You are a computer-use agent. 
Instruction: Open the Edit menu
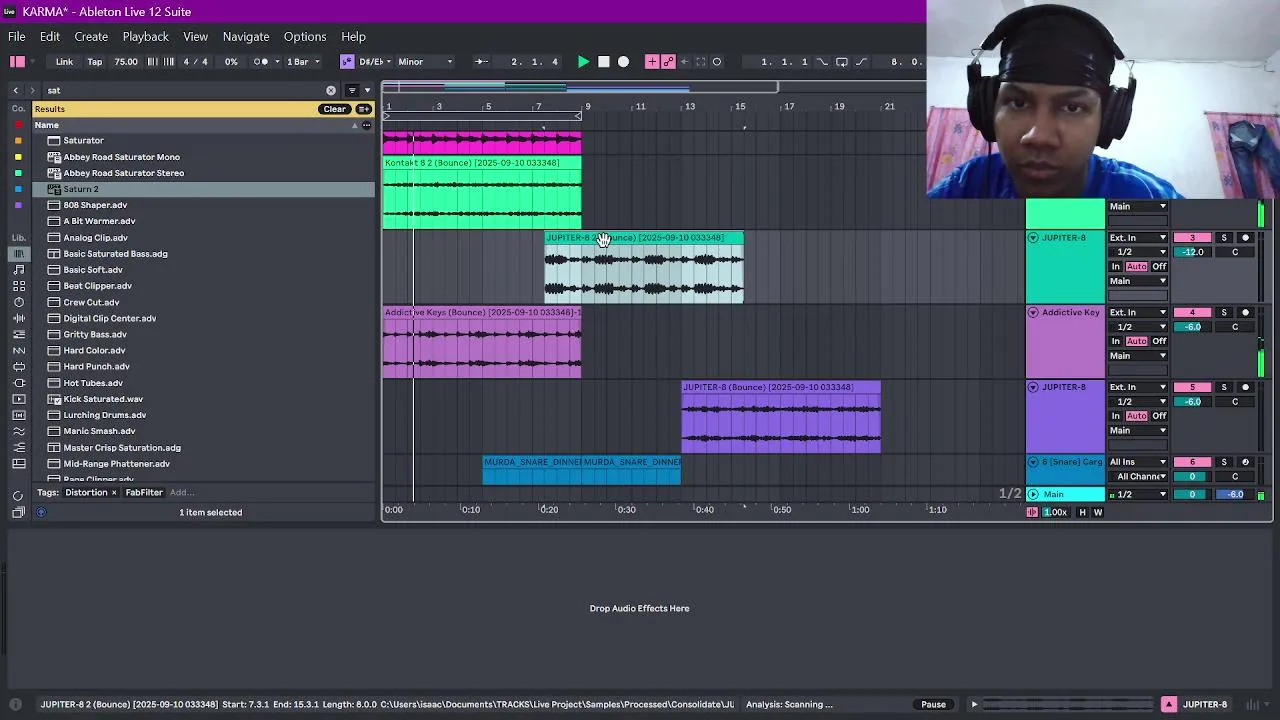coord(50,37)
